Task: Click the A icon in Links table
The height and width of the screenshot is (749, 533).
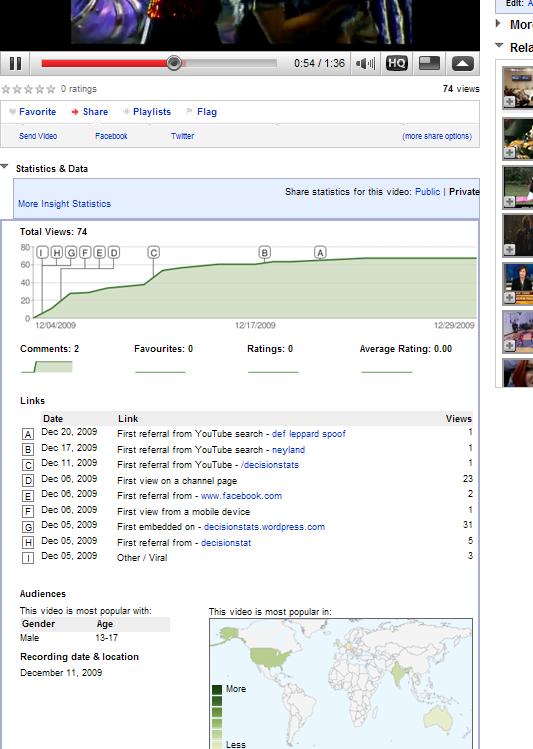Action: tap(28, 434)
